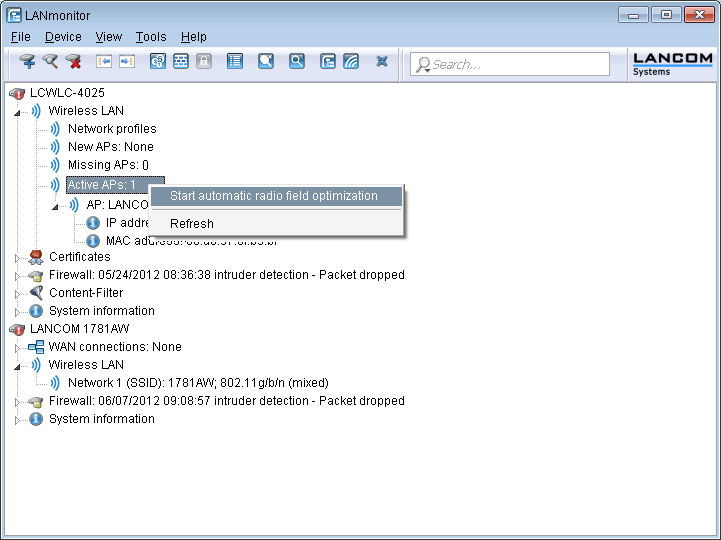Screen dimensions: 721x540
Task: Choose Start automatic radio field optimization
Action: (x=273, y=196)
